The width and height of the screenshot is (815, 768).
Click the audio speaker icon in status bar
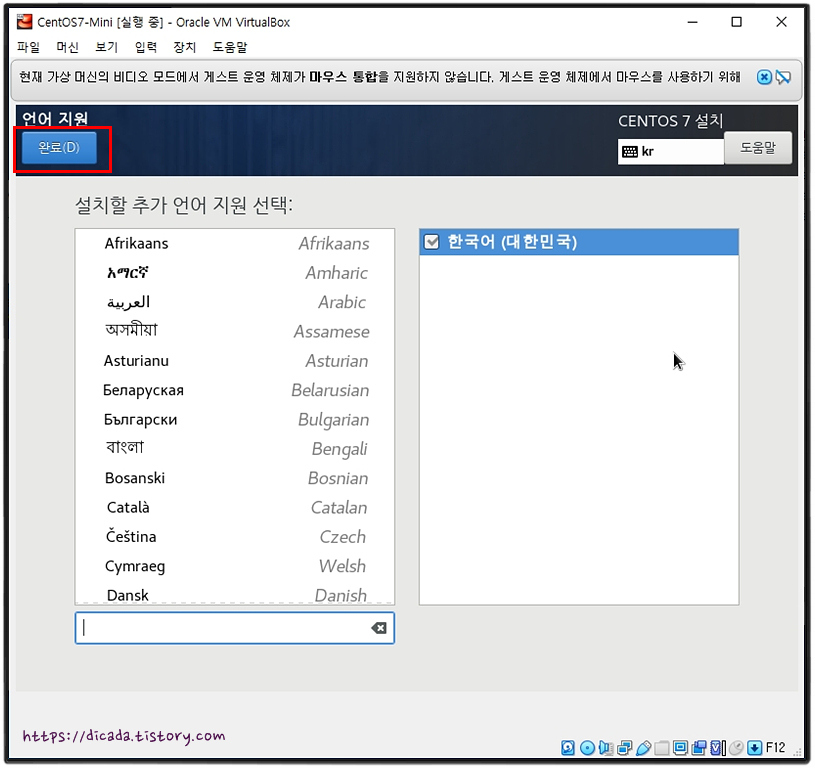pos(606,748)
